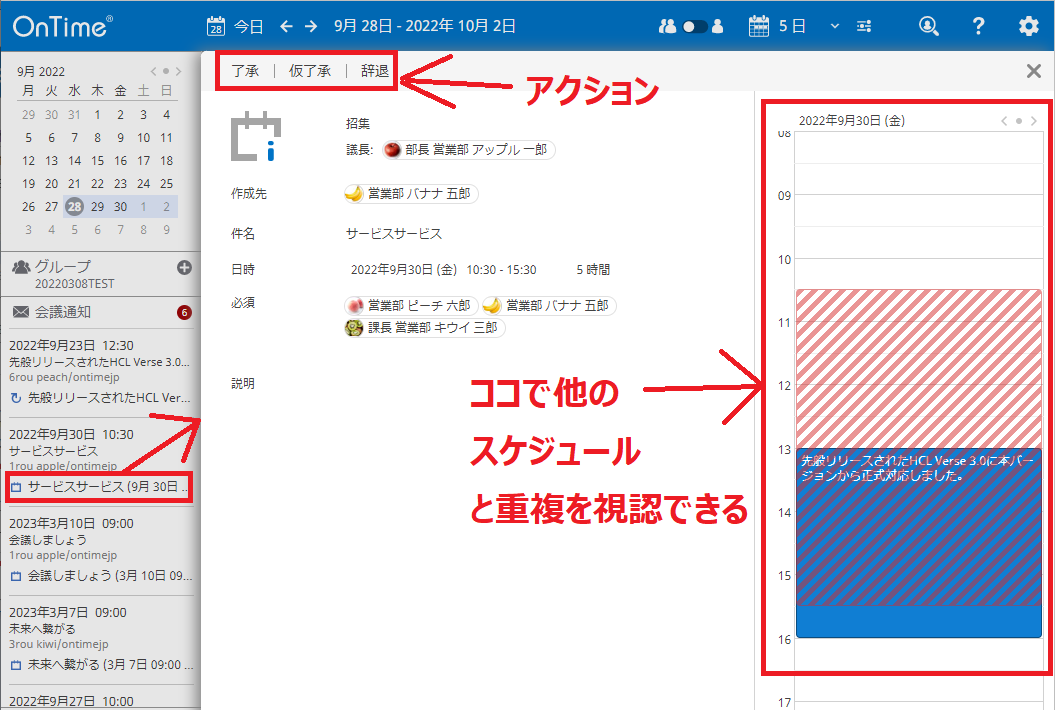Open the help question mark icon
This screenshot has height=710, width=1055.
coord(978,26)
